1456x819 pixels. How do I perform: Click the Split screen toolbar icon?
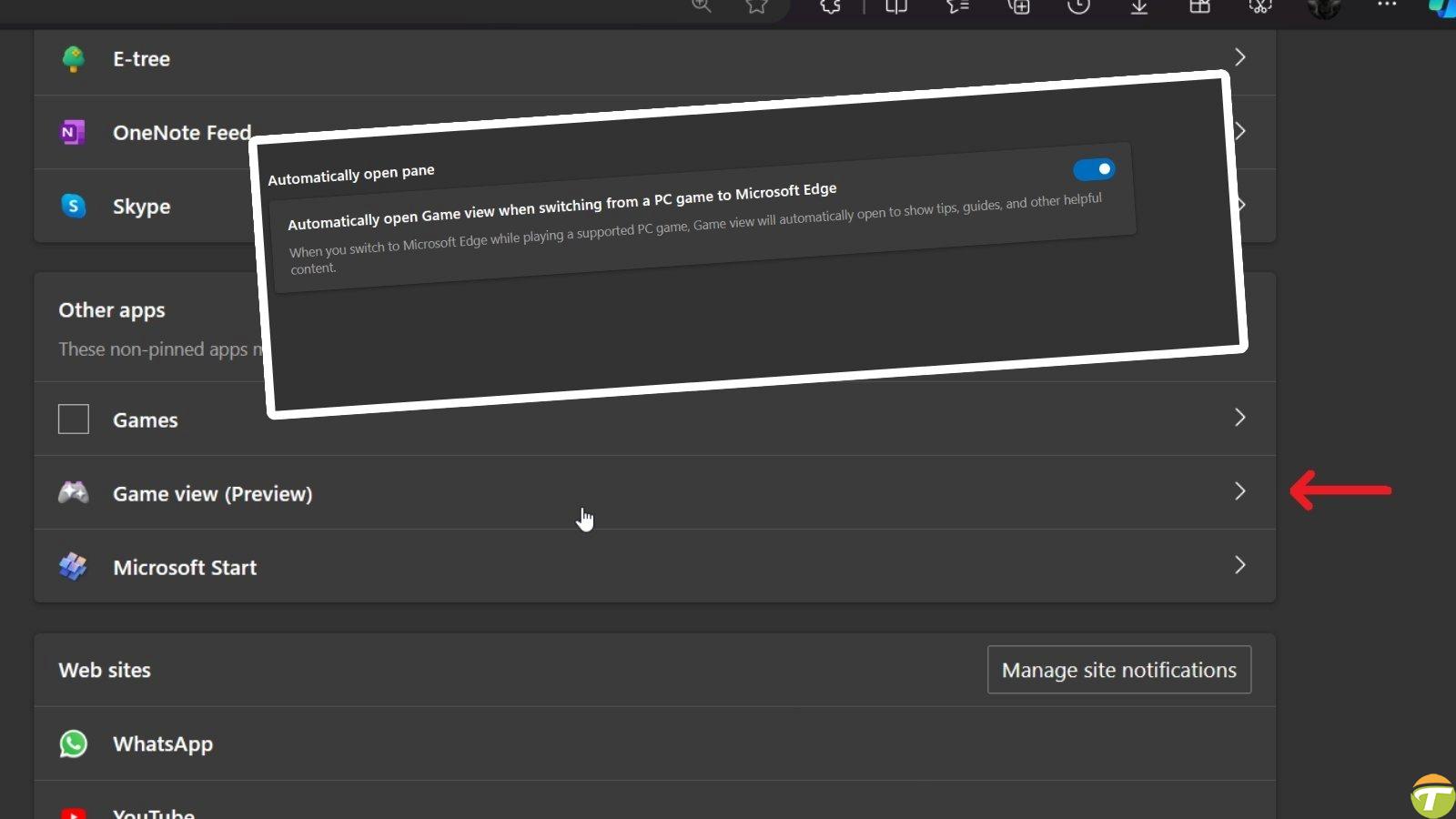896,6
